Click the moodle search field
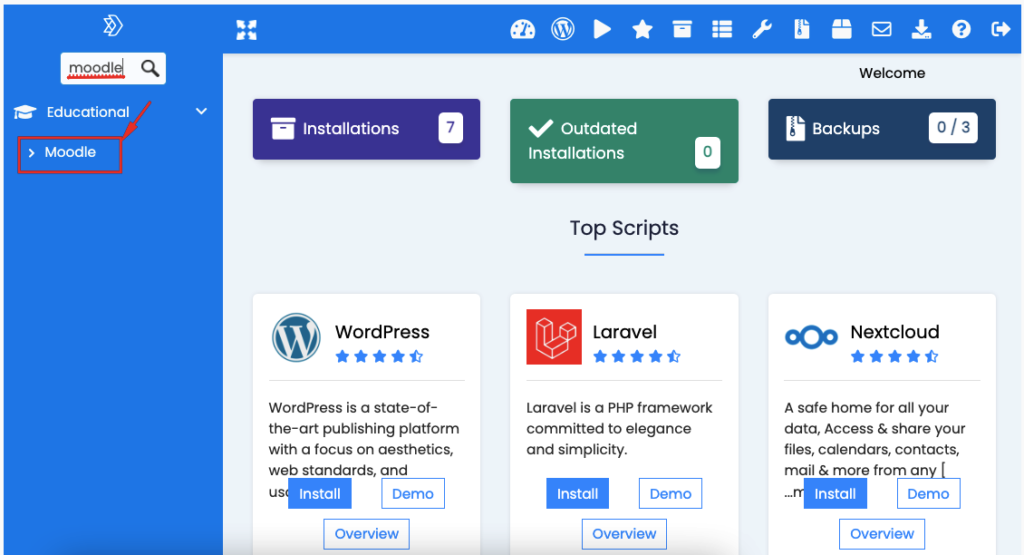The height and width of the screenshot is (555, 1024). coord(113,68)
